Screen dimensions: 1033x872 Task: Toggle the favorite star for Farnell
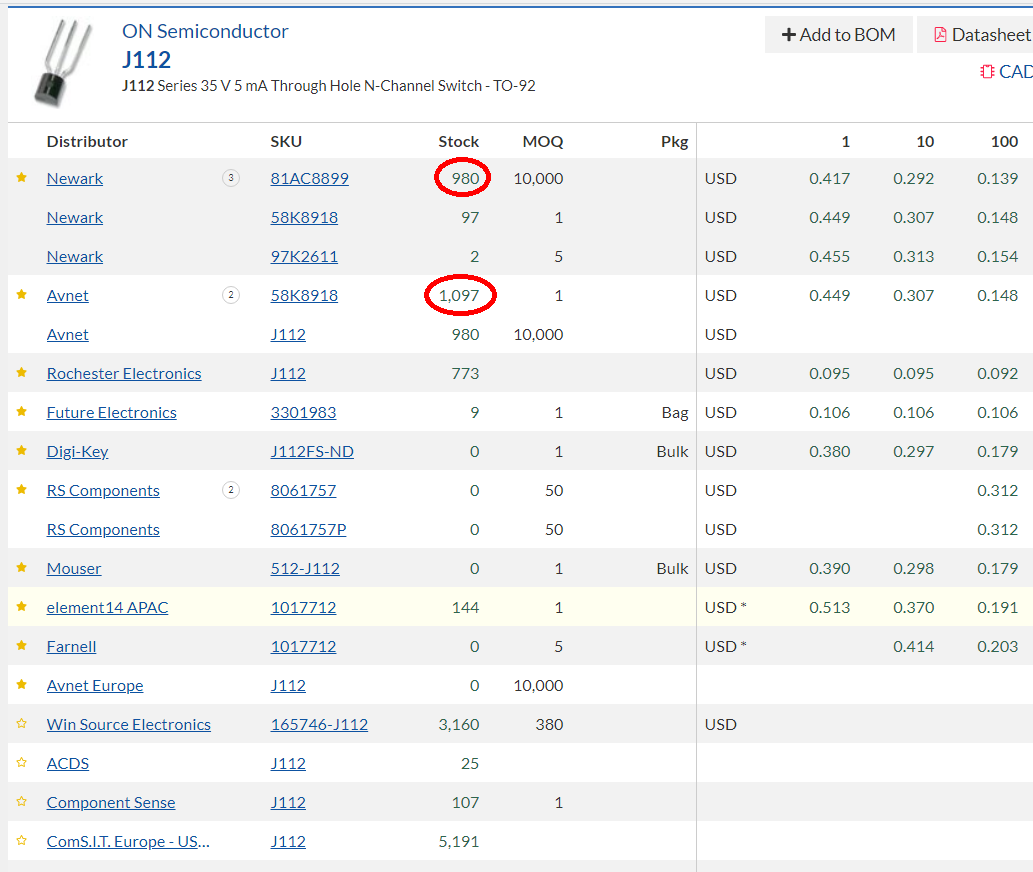(22, 645)
